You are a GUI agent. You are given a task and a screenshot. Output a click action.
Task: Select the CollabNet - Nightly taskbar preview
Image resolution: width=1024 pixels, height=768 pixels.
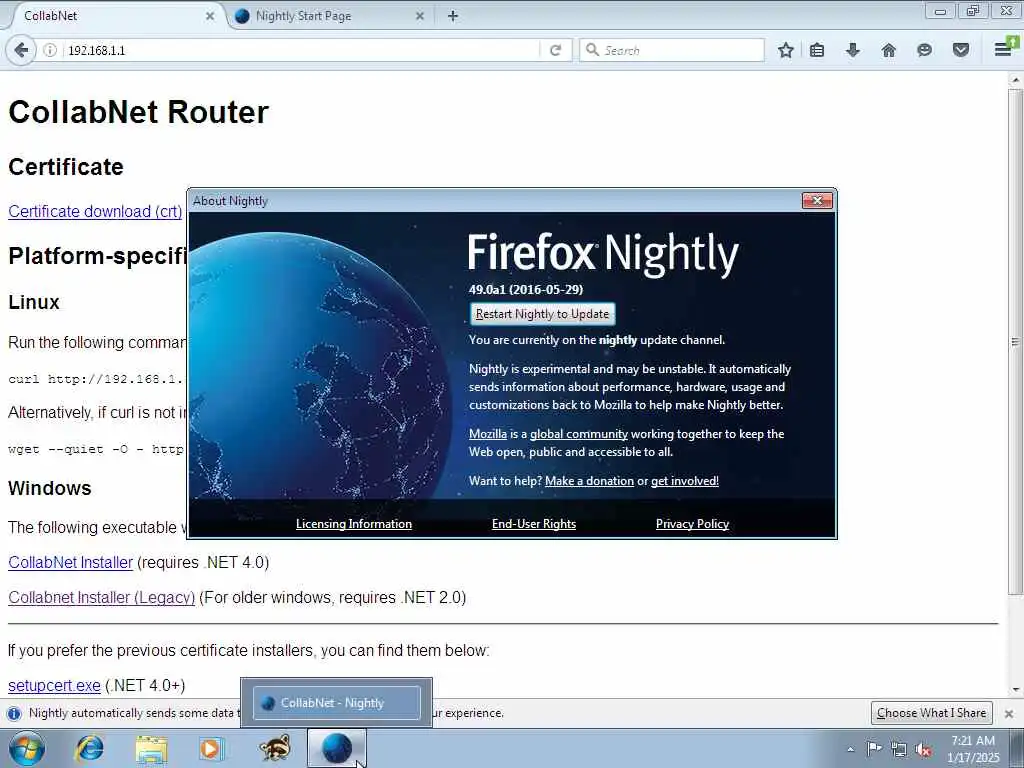click(336, 703)
